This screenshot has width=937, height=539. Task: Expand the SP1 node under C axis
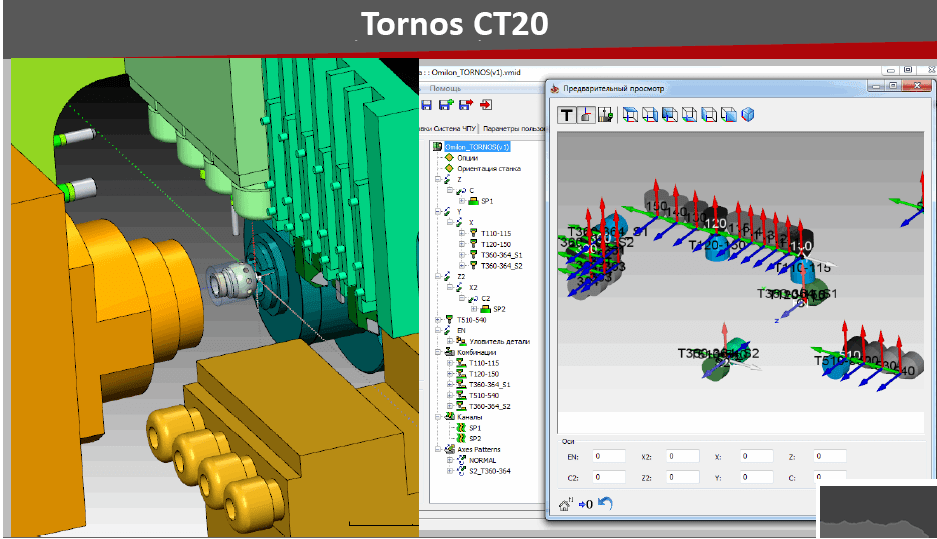[461, 201]
